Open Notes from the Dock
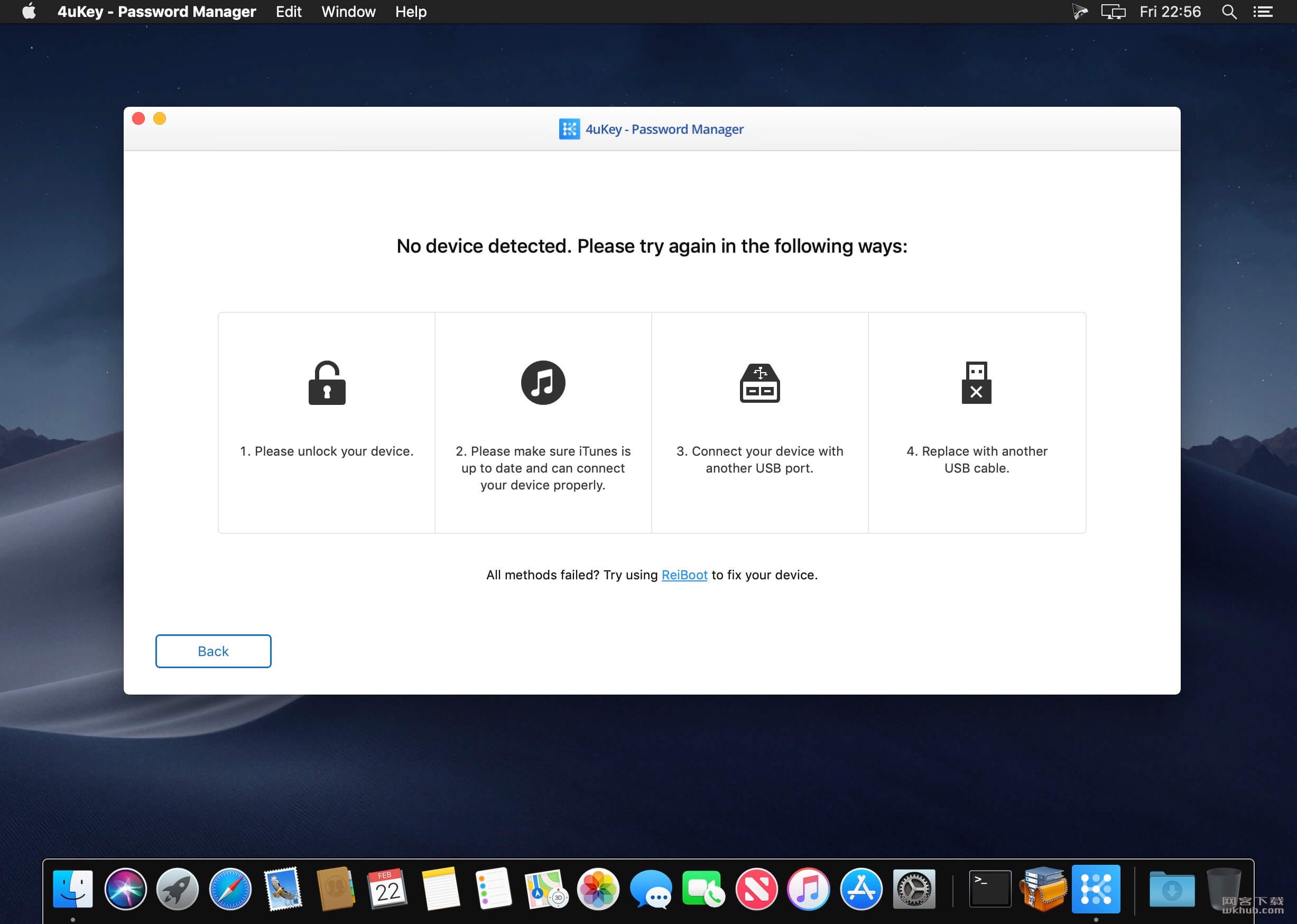The width and height of the screenshot is (1297, 924). tap(440, 889)
